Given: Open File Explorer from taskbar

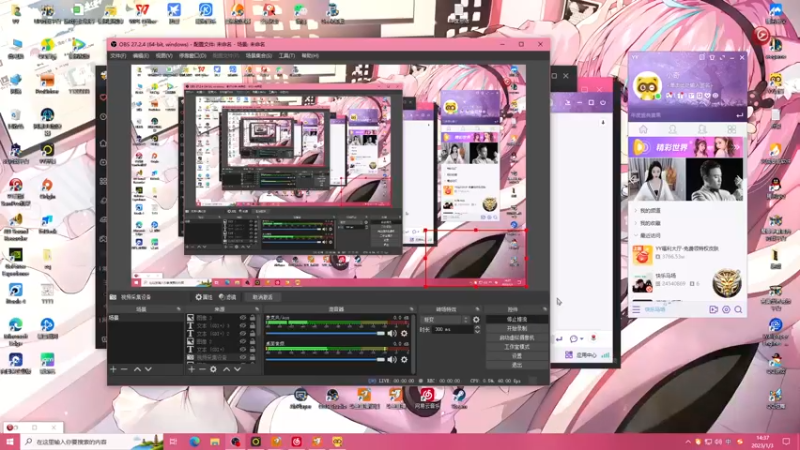Looking at the screenshot, I should 215,441.
